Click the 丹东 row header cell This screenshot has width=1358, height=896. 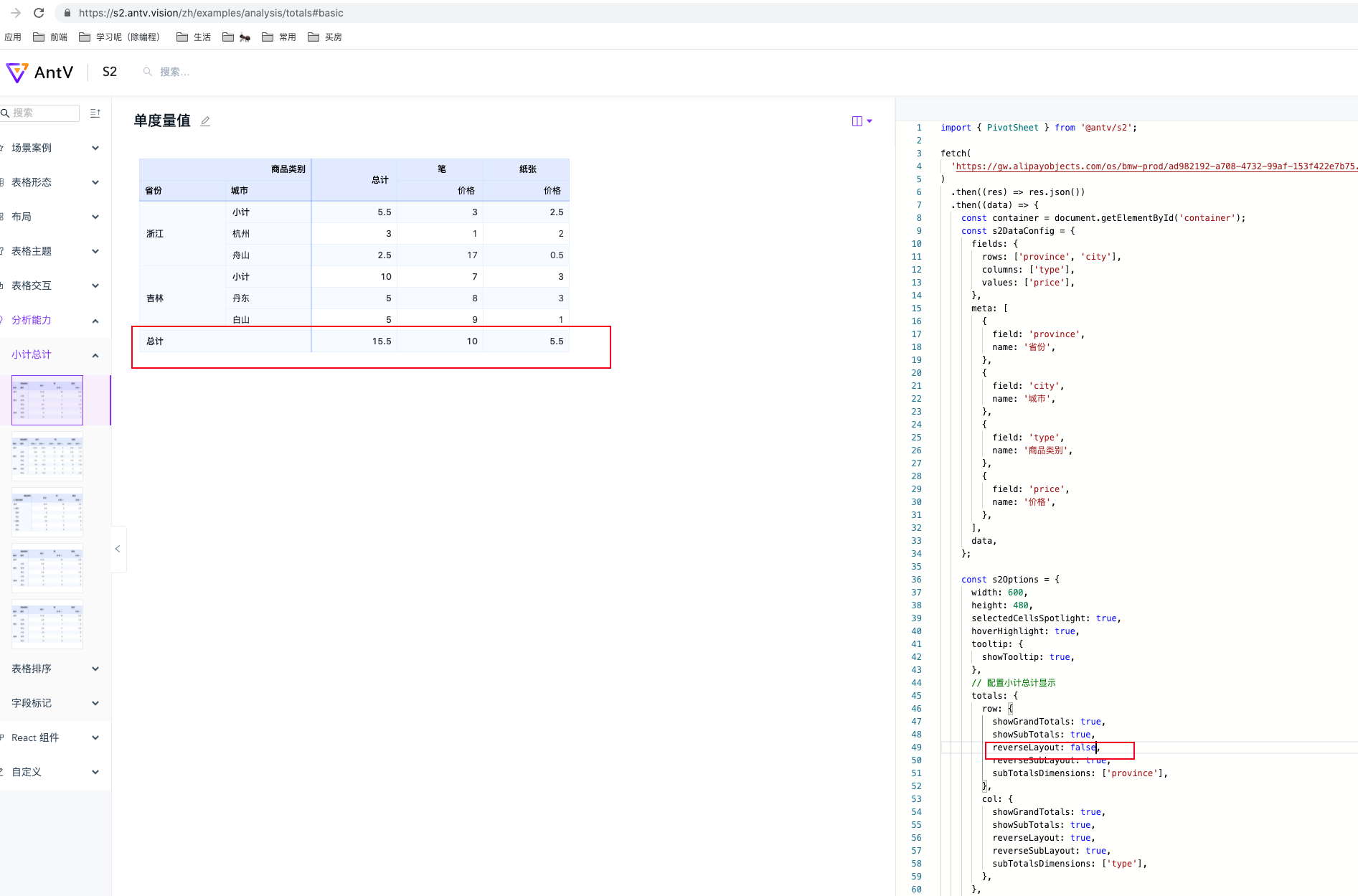coord(268,298)
